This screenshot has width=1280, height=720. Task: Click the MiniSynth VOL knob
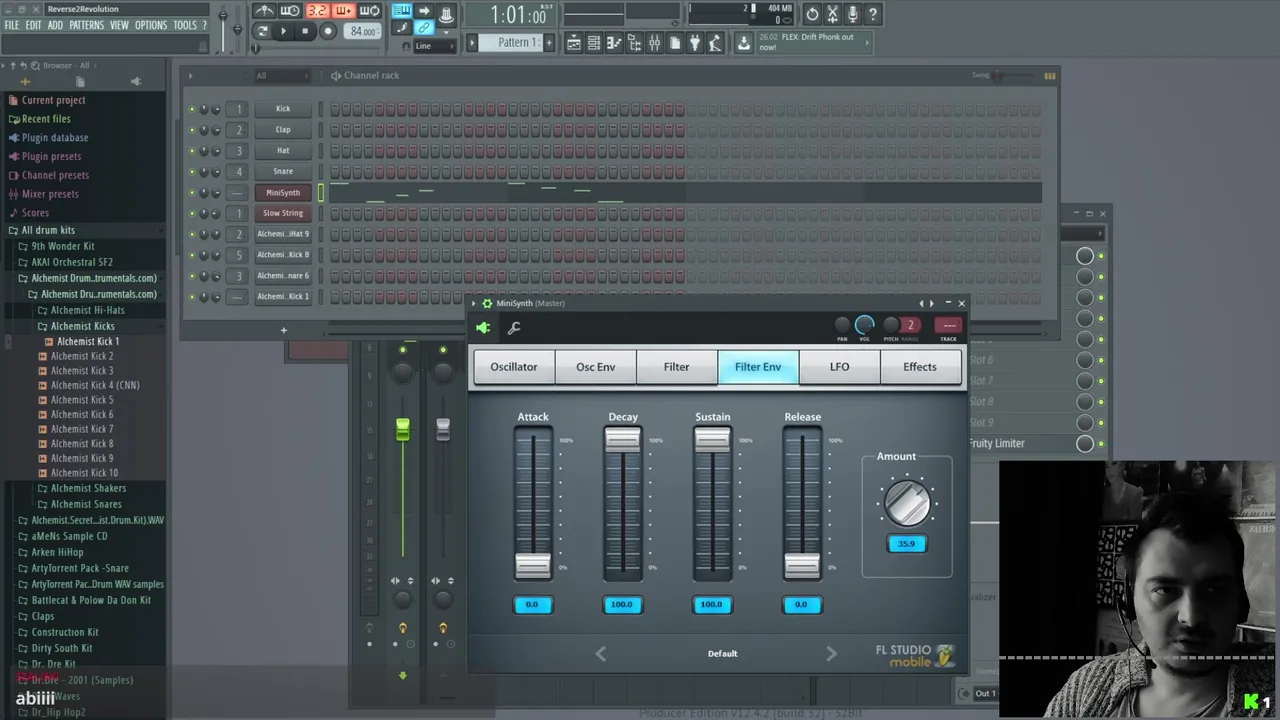(x=864, y=324)
